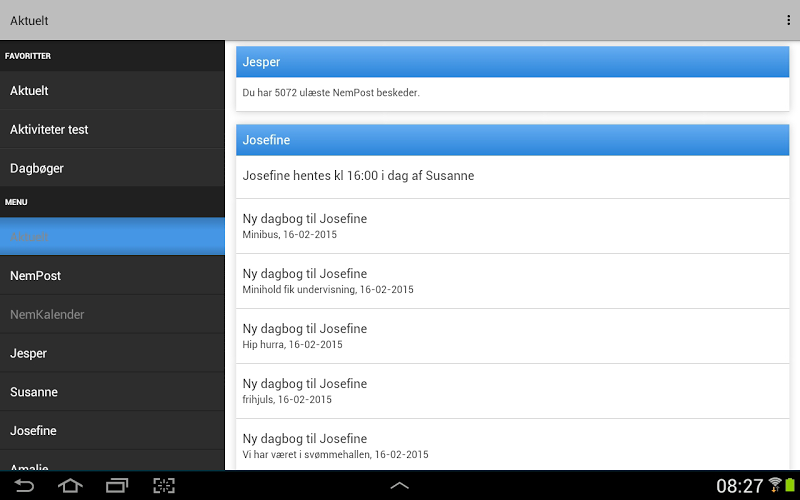Open the 5072 unread NemPost messages notice
Viewport: 800px width, 500px height.
(512, 93)
